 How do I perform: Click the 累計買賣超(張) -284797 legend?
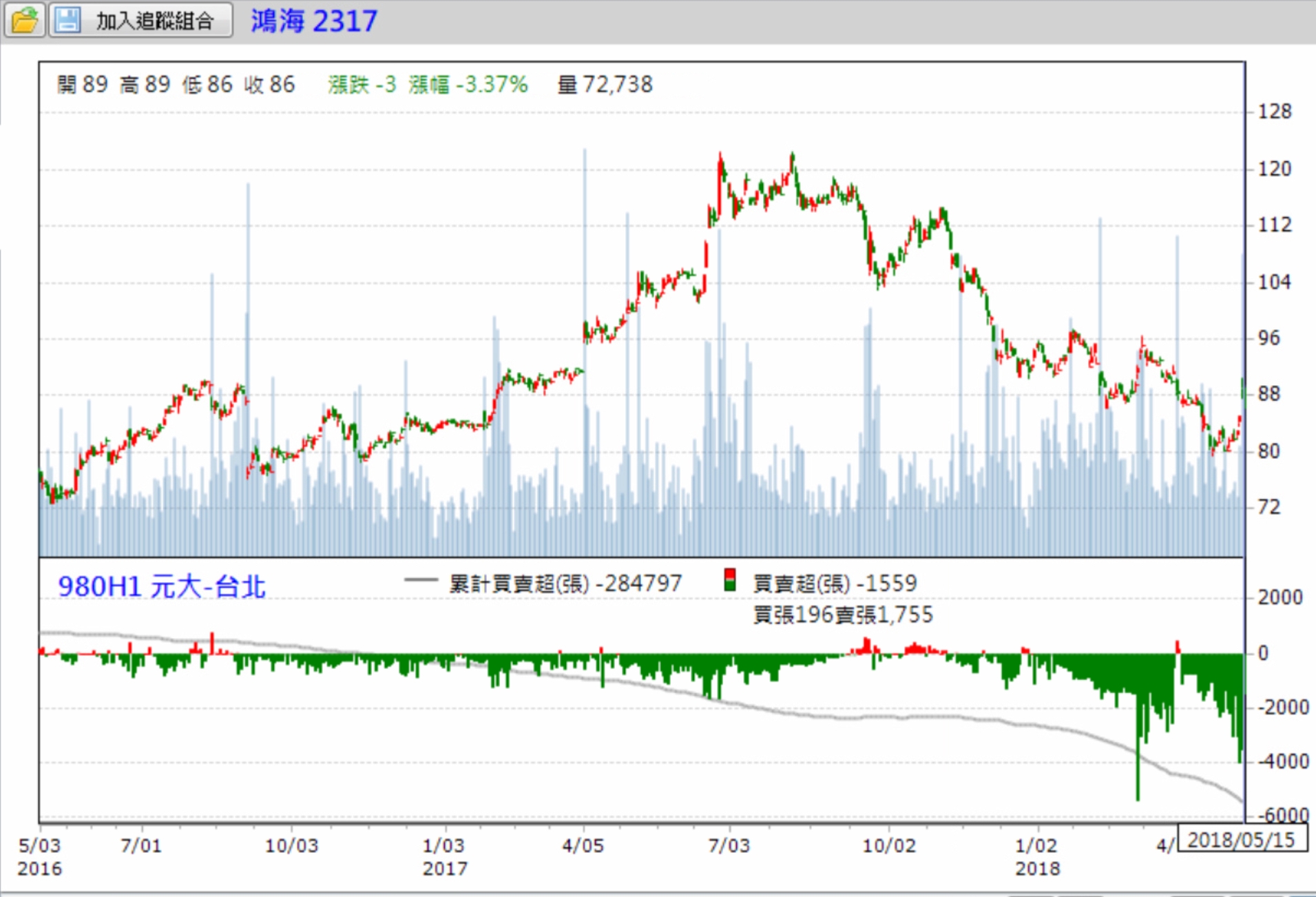pyautogui.click(x=565, y=584)
